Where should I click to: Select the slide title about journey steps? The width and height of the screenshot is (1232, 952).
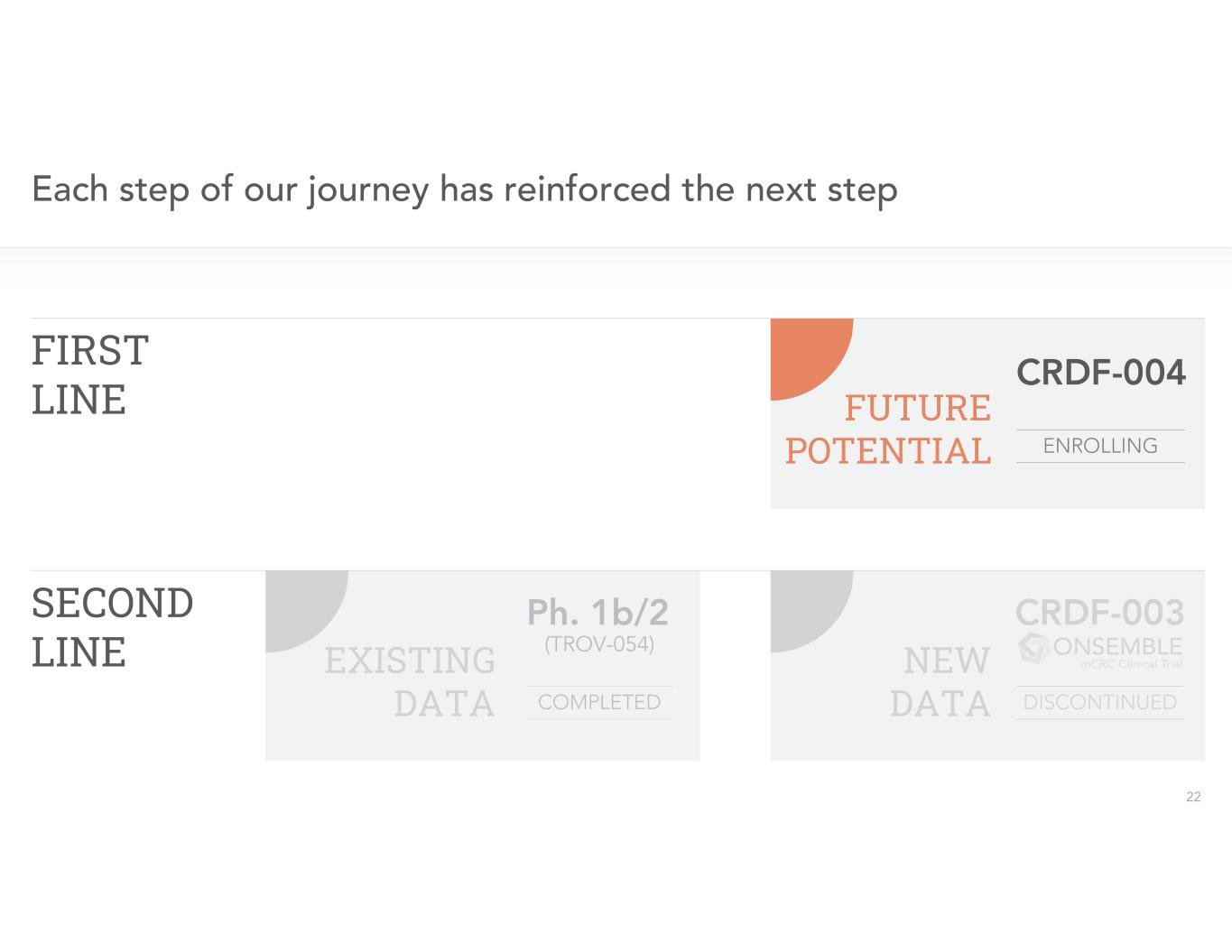[x=464, y=189]
